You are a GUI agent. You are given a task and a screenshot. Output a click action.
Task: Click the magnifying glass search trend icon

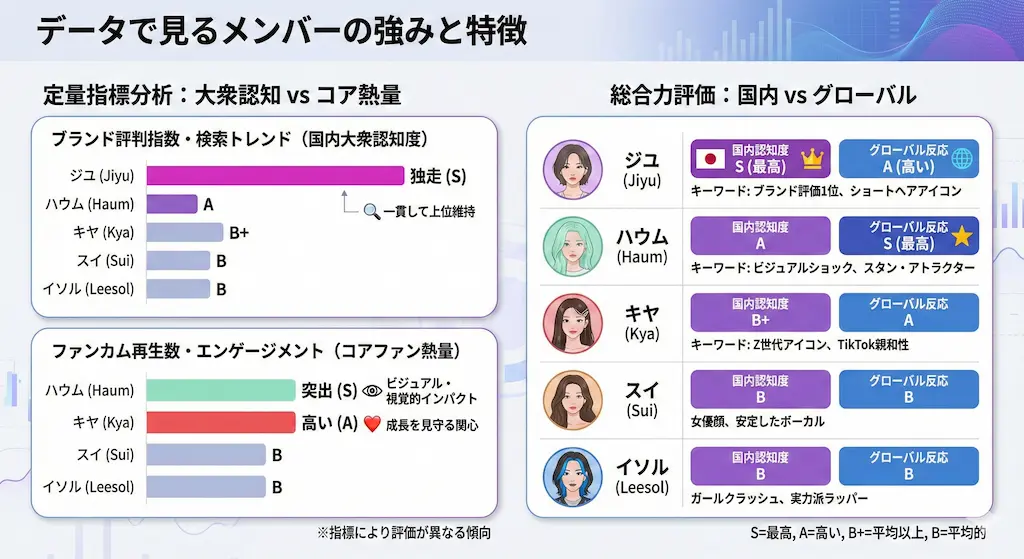[372, 211]
